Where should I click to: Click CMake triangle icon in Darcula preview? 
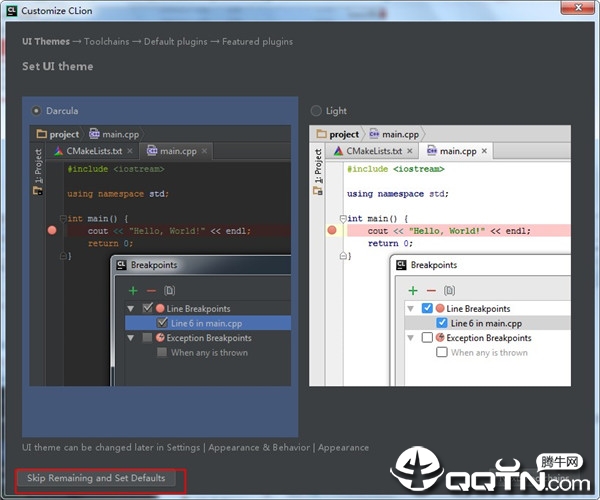pos(59,151)
